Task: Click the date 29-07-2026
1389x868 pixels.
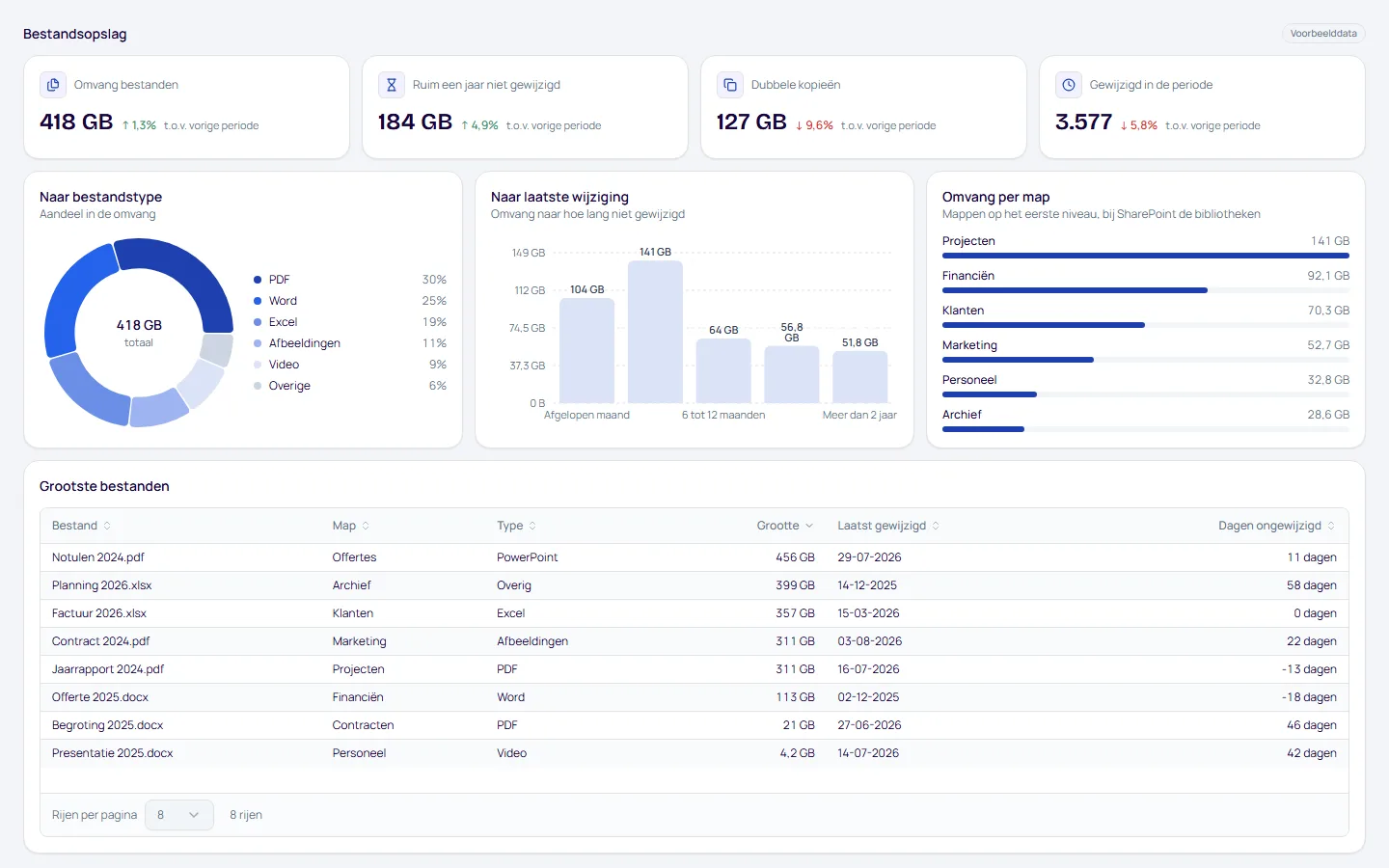Action: (869, 557)
